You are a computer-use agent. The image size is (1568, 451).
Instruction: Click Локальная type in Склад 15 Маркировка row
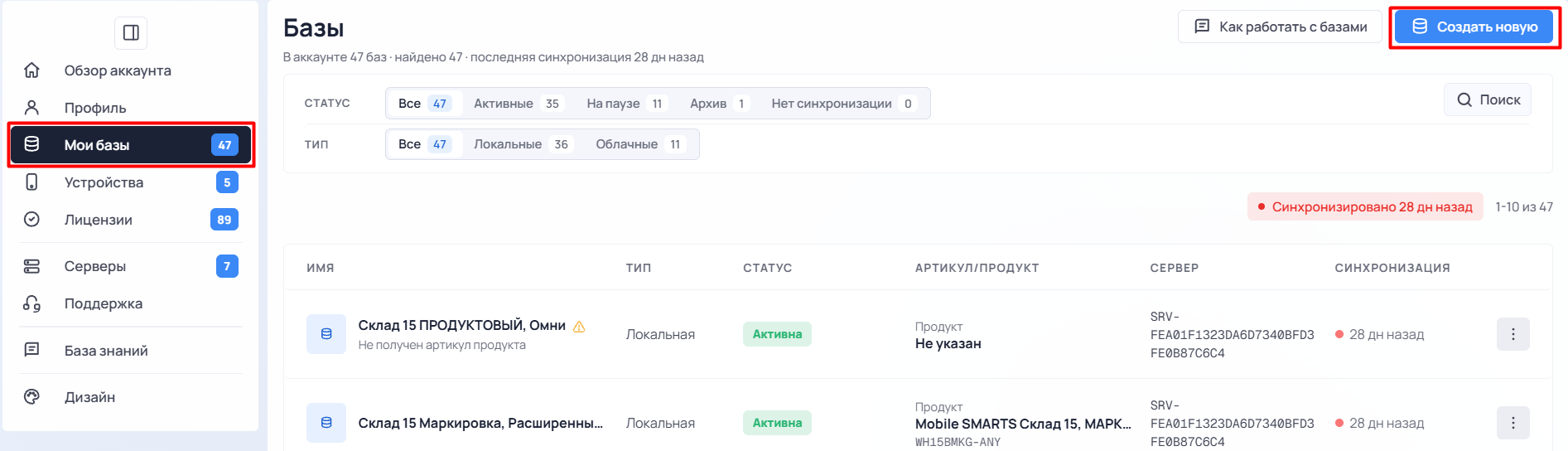coord(660,423)
